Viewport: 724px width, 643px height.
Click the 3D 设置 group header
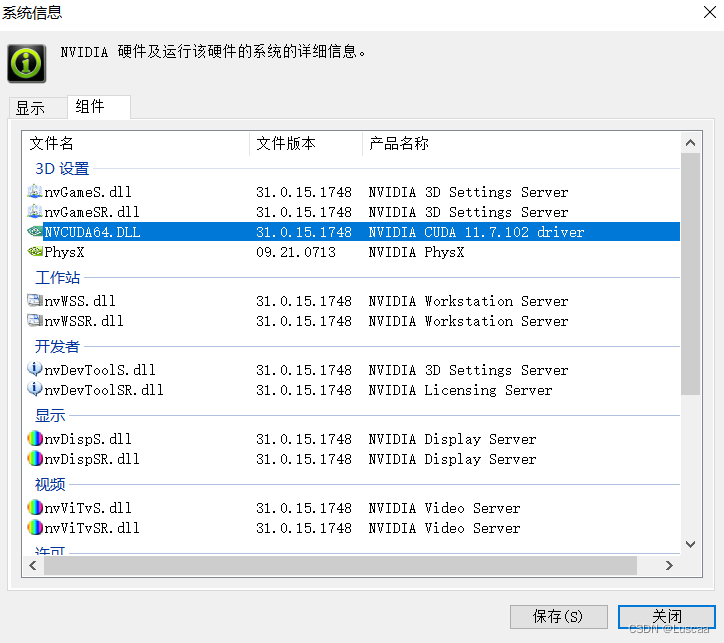coord(62,168)
